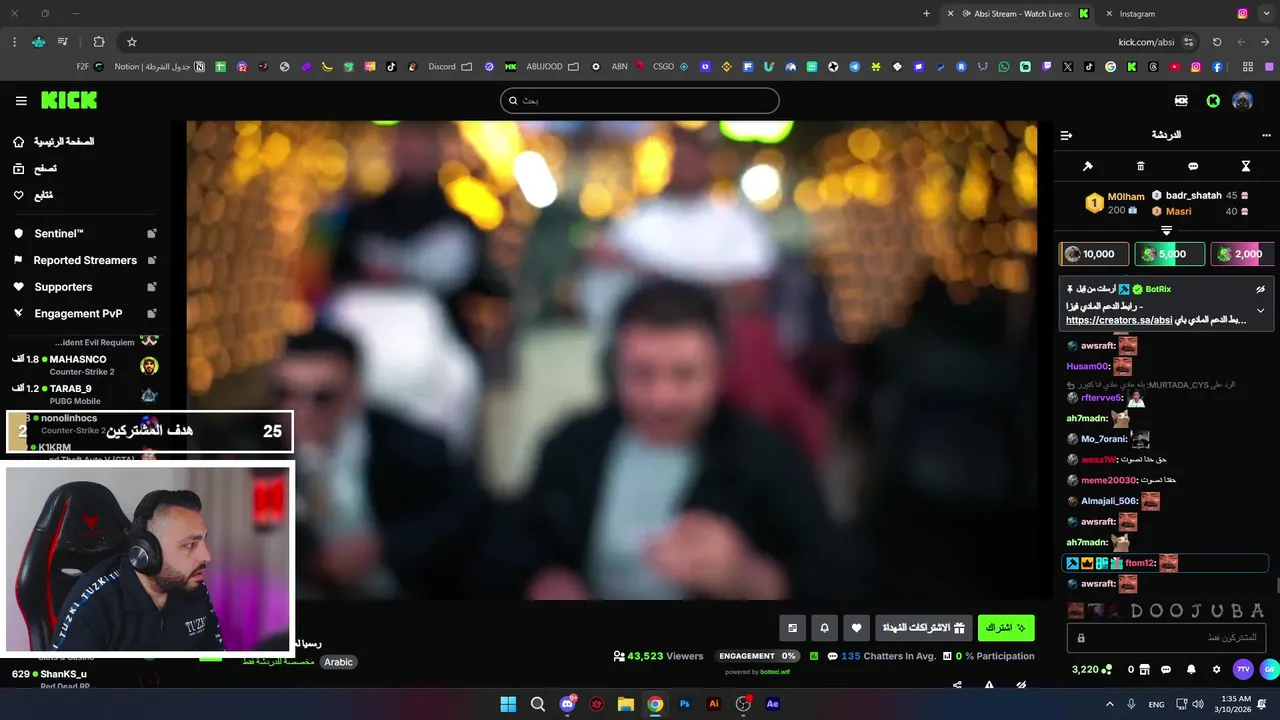Open chat settings gear icon
The width and height of the screenshot is (1280, 720).
1217,670
